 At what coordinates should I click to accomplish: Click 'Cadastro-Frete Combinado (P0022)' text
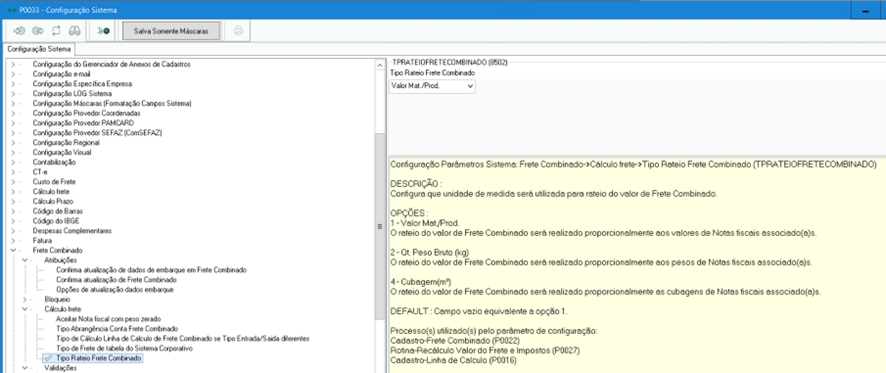(x=455, y=341)
